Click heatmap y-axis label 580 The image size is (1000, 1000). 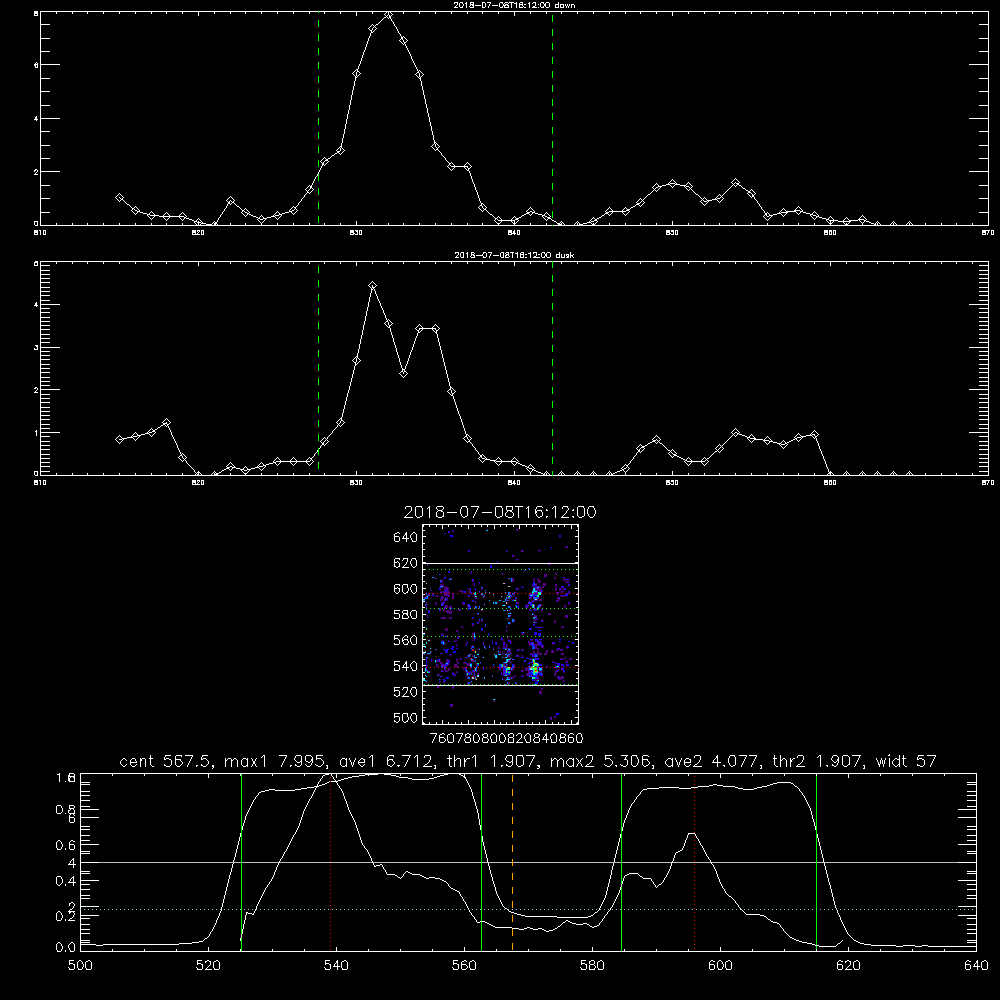[406, 615]
